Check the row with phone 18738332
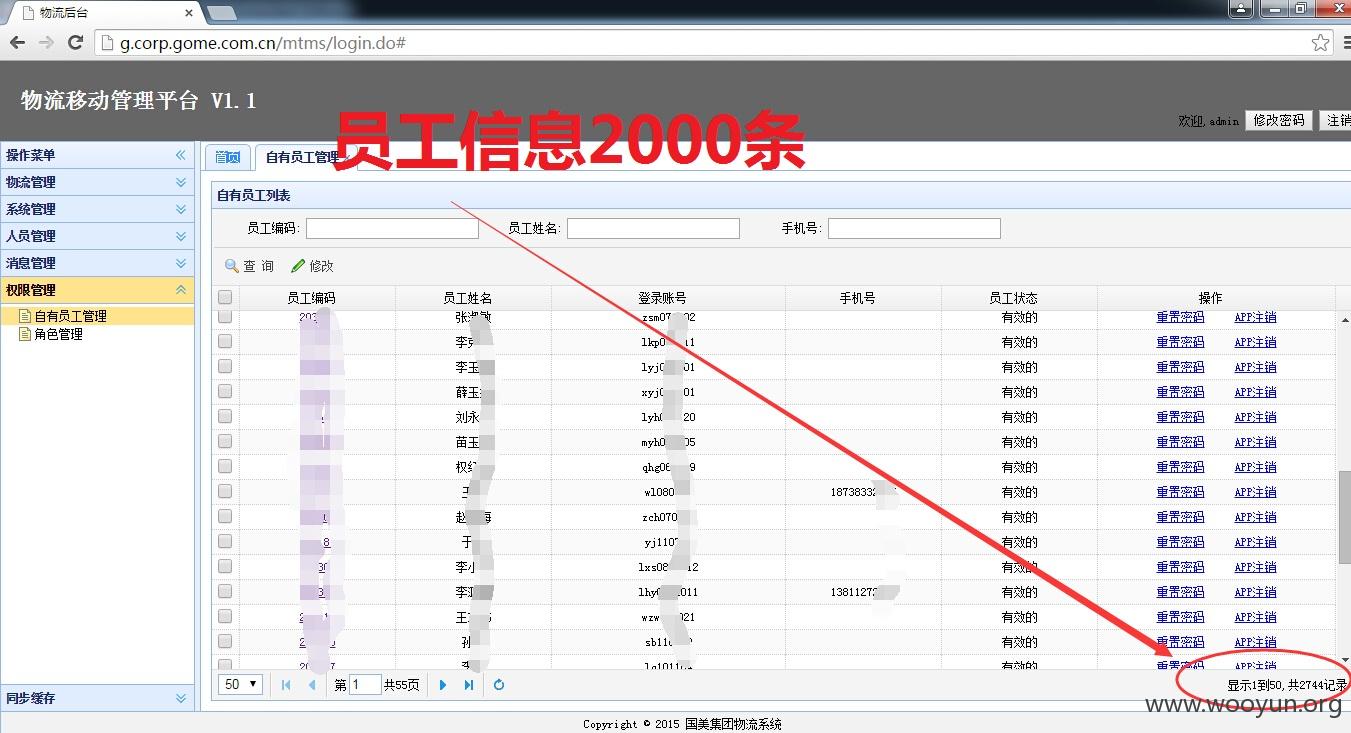Image resolution: width=1351 pixels, height=733 pixels. tap(225, 491)
